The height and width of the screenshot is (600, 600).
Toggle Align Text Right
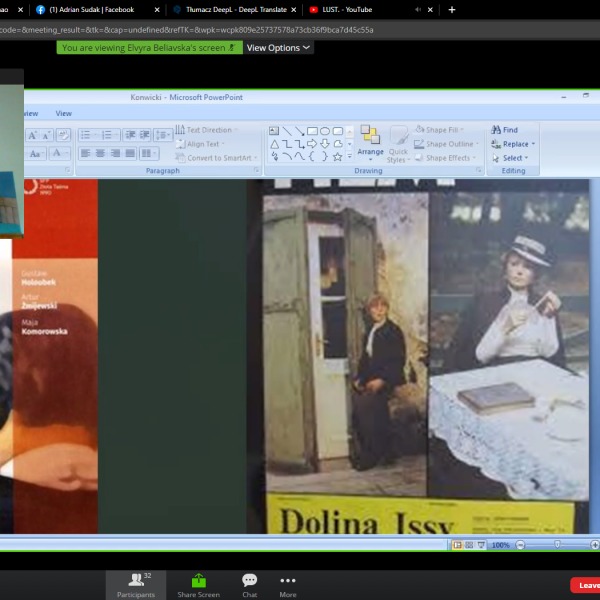click(x=115, y=154)
